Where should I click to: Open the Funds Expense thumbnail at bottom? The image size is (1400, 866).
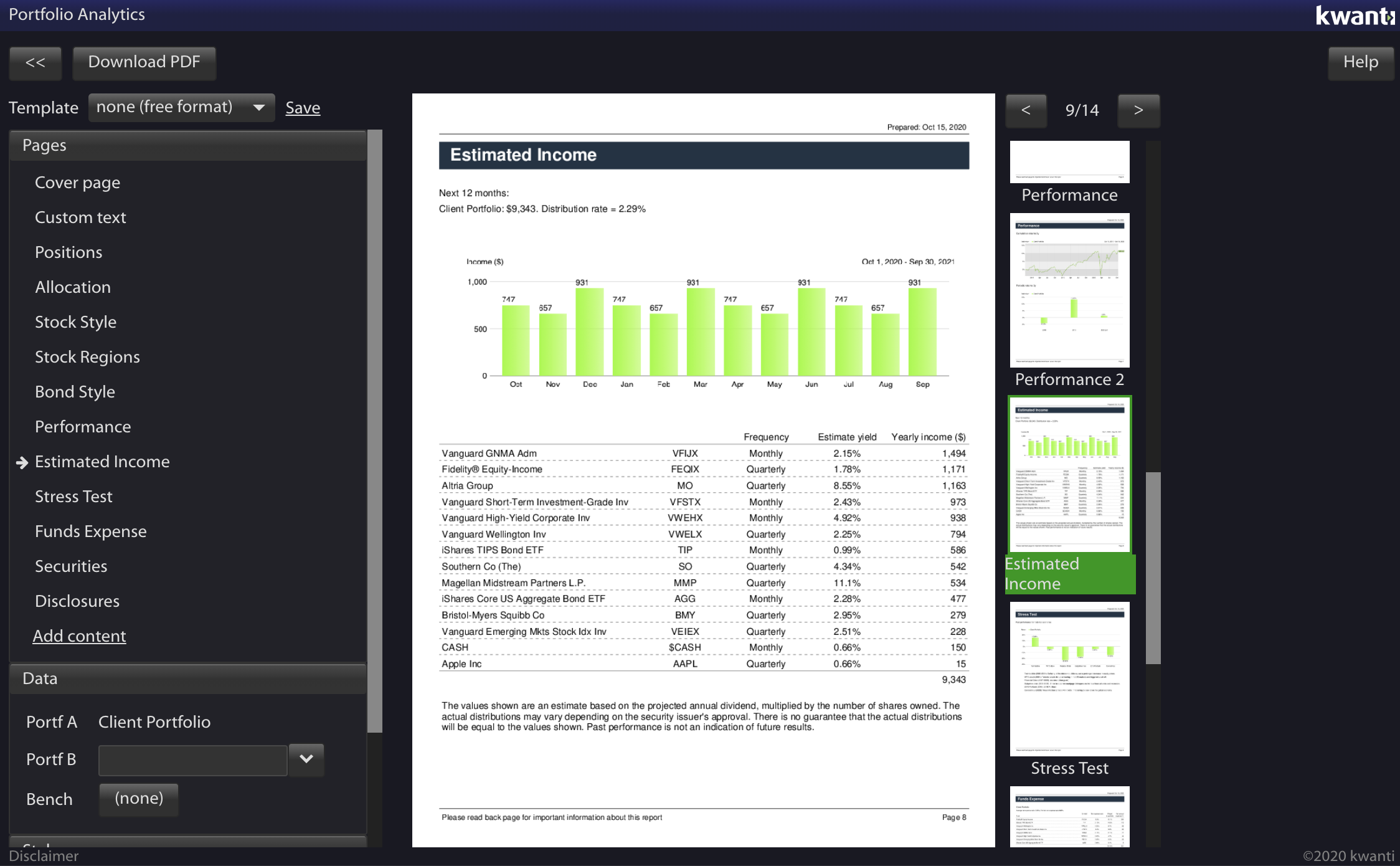pos(1069,817)
